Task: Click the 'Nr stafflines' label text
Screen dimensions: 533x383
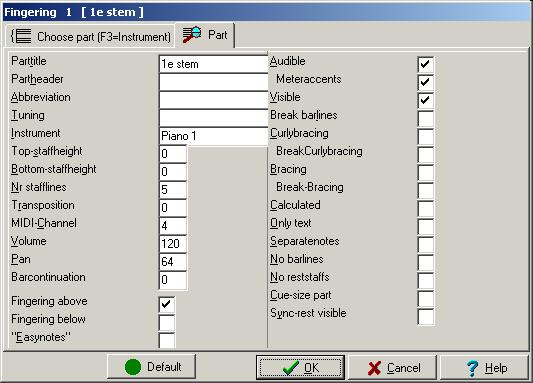Action: [x=39, y=187]
